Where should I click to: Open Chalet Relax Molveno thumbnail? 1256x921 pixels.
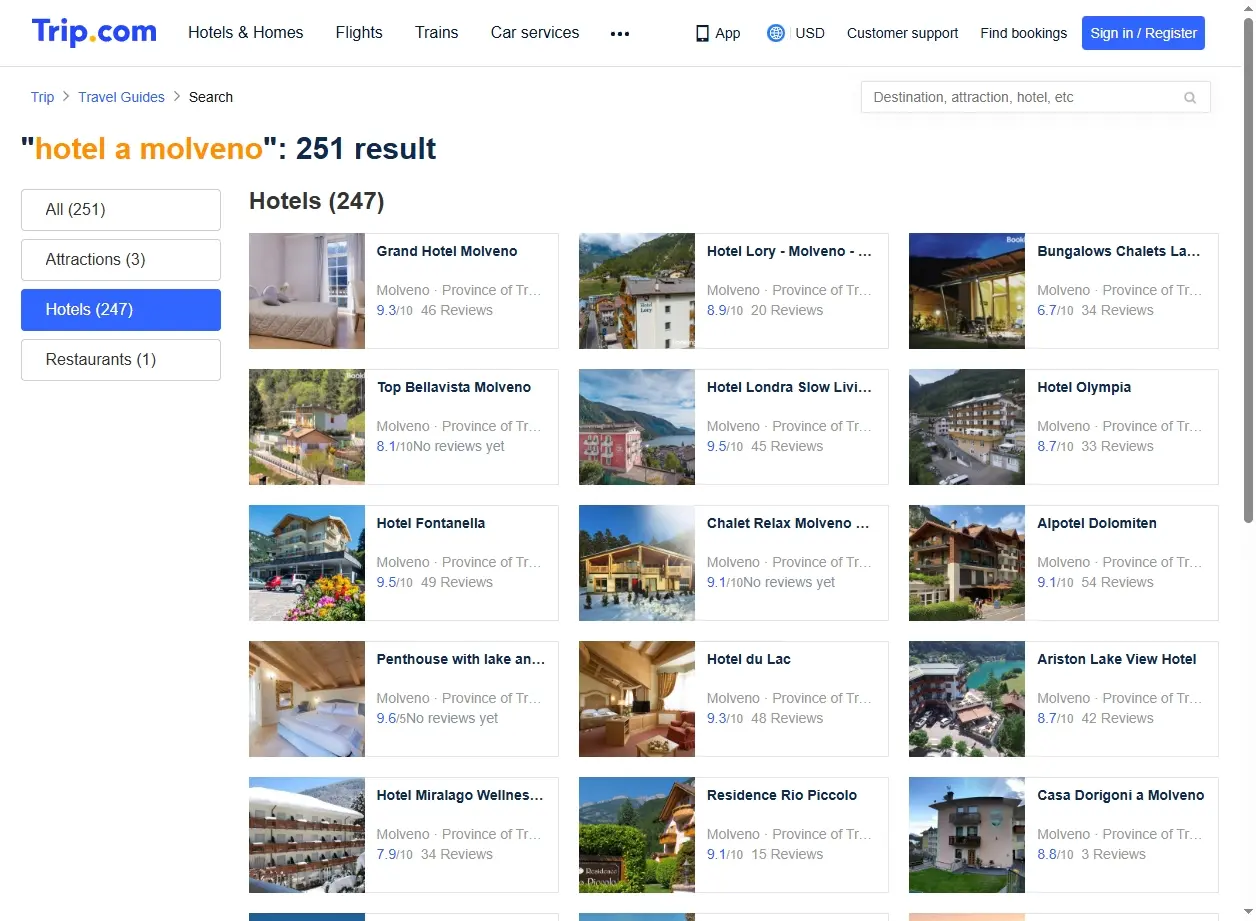(637, 563)
